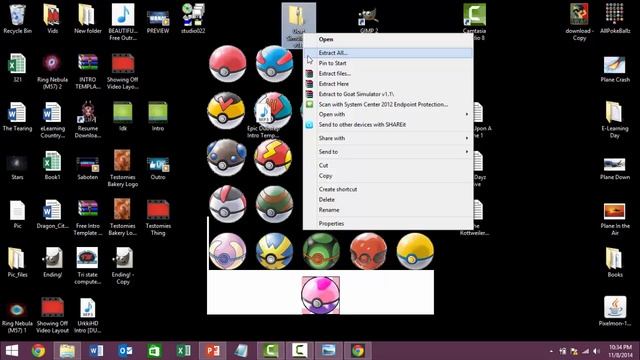Select the INTRO TEMPLA... archive icon
This screenshot has height=360, width=640.
tap(87, 71)
